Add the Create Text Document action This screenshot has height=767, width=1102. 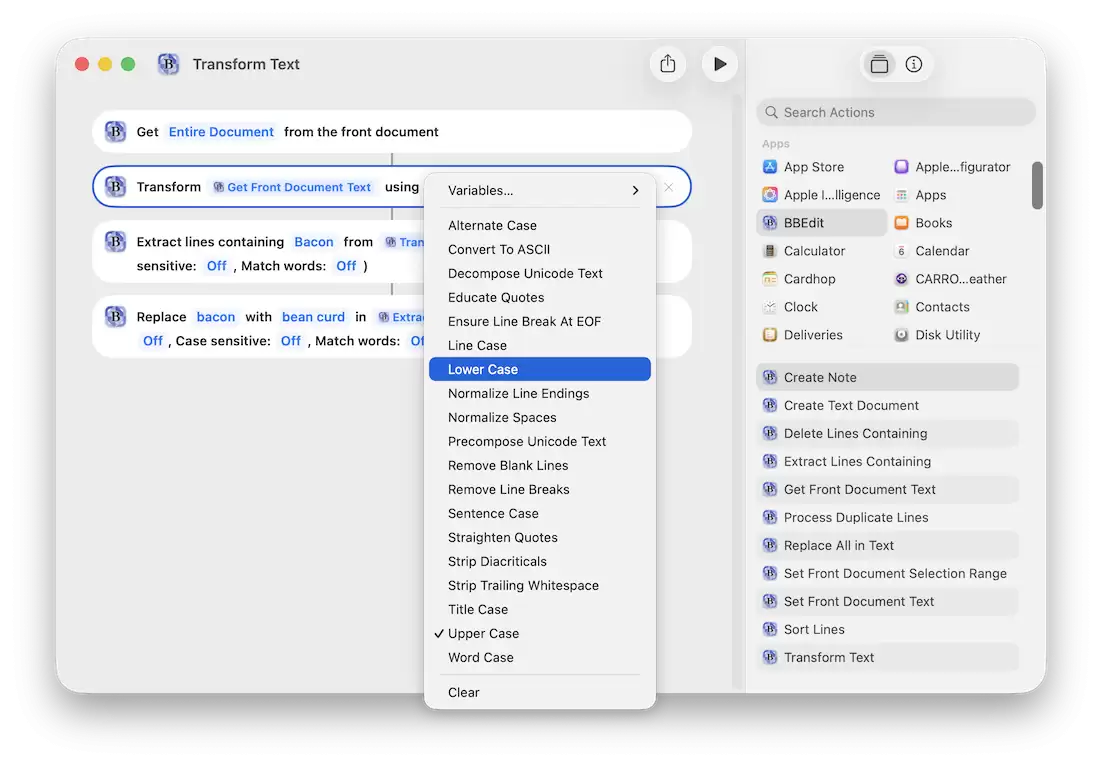click(888, 406)
